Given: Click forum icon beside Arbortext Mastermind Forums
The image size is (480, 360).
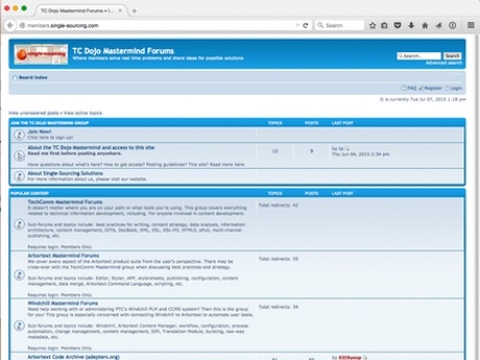Looking at the screenshot, I should (19, 275).
